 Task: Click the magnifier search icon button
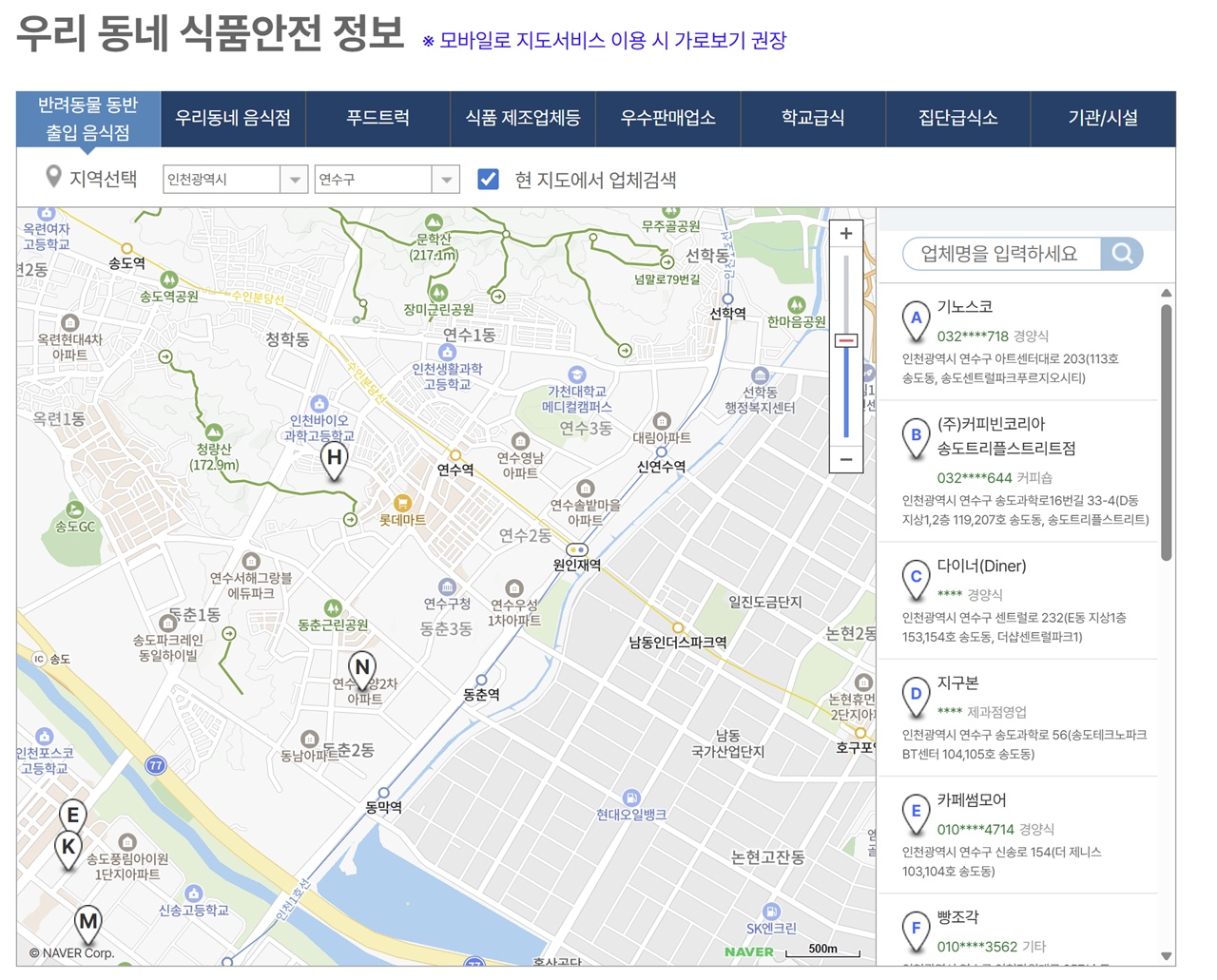point(1122,254)
